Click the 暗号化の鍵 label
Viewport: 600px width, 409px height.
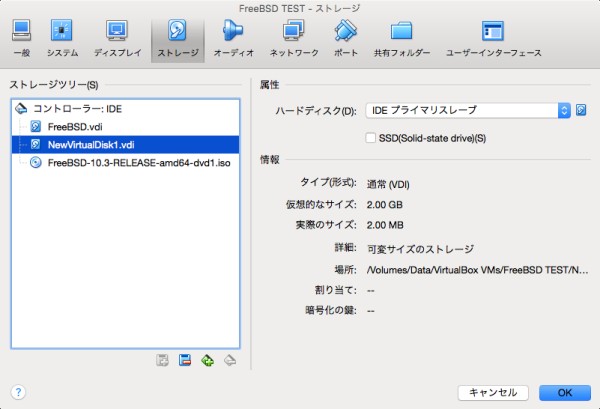(x=331, y=310)
